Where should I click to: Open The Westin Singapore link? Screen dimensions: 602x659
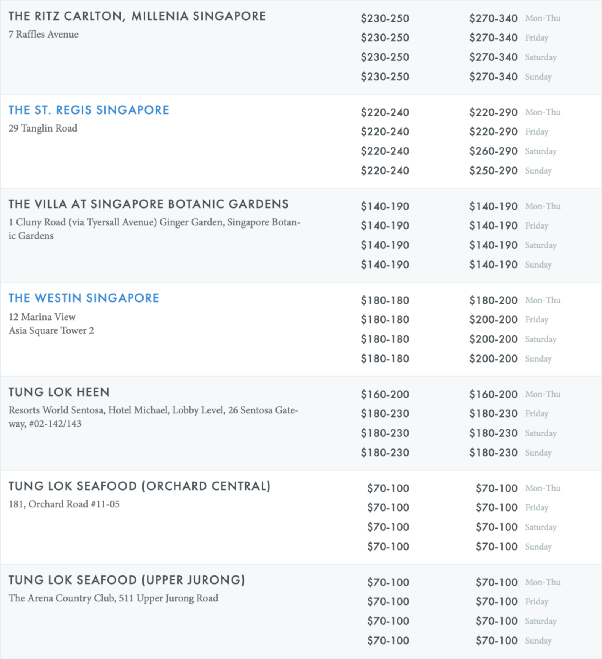point(84,298)
